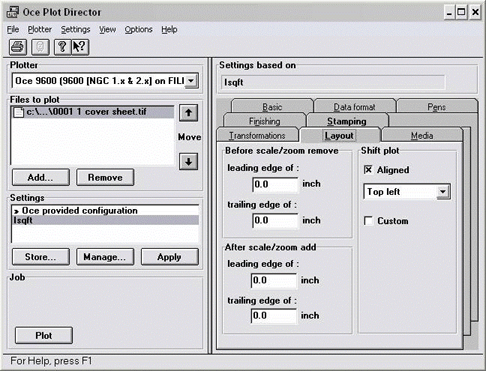Maximize the Oce Plot Director window

point(462,13)
